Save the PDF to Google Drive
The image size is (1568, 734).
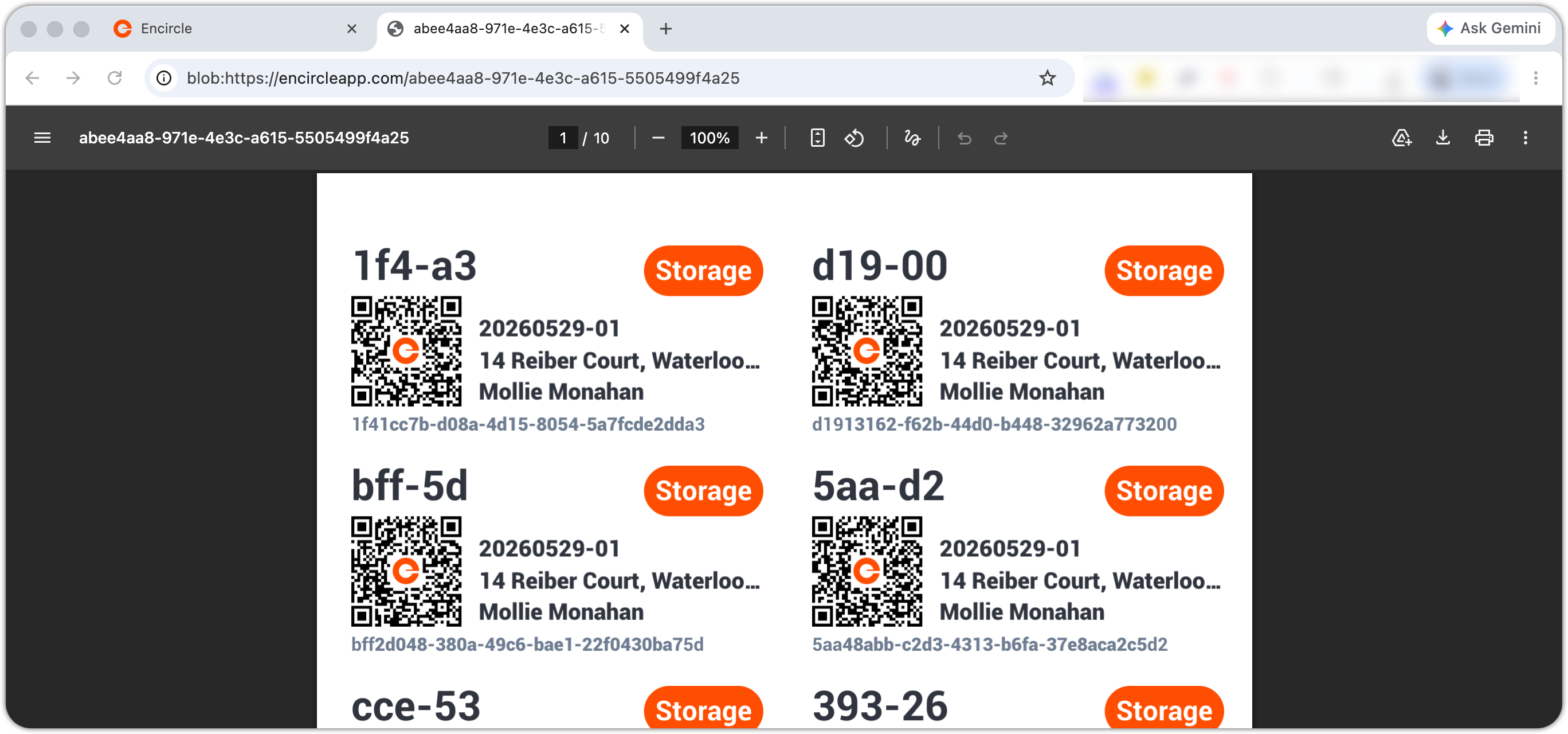pyautogui.click(x=1401, y=138)
